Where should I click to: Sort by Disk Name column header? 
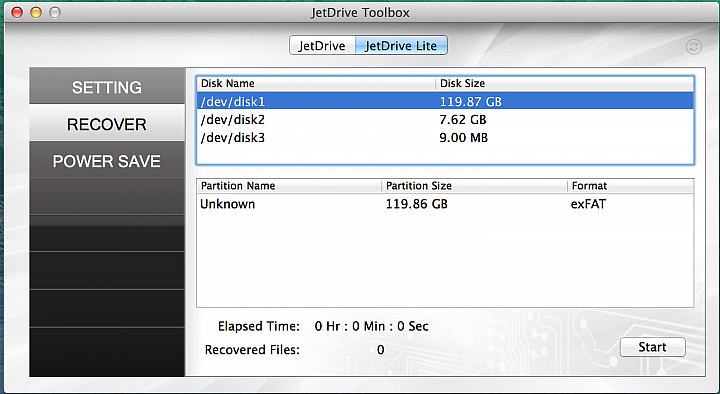coord(316,83)
